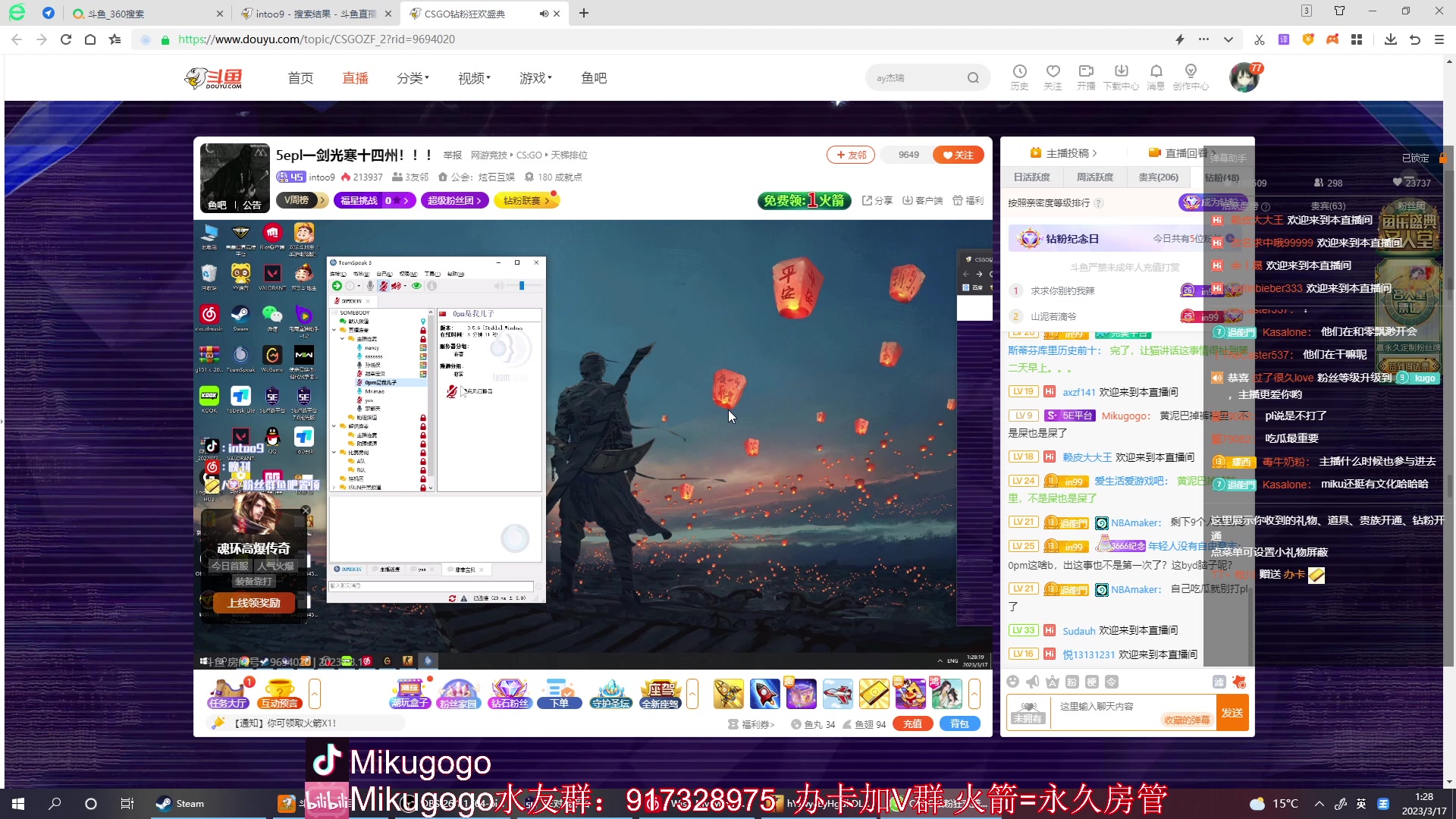Open the 钻石粉丝 diamond icon
The image size is (1456, 819).
(509, 693)
